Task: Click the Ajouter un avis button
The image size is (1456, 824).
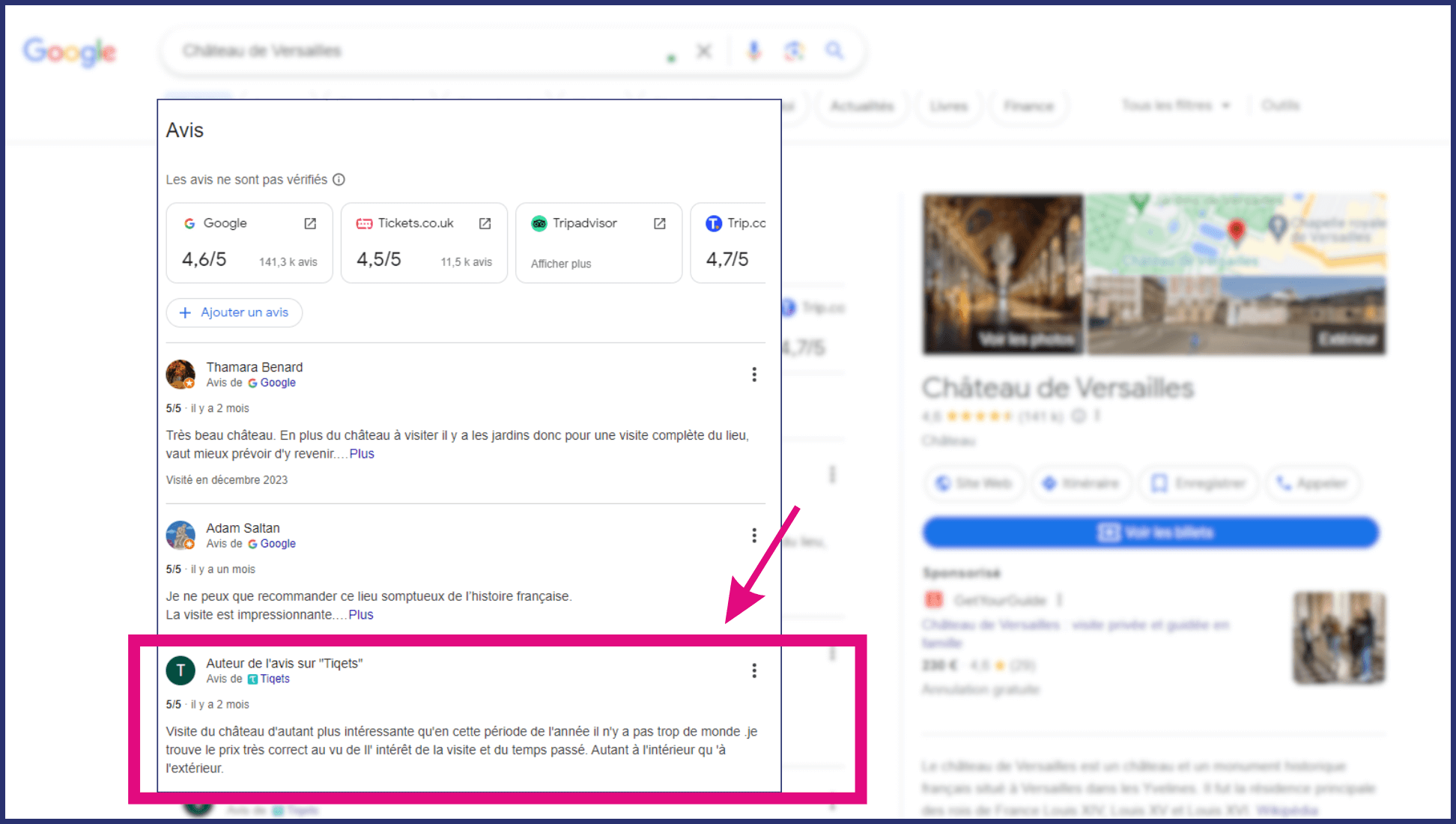Action: click(234, 312)
